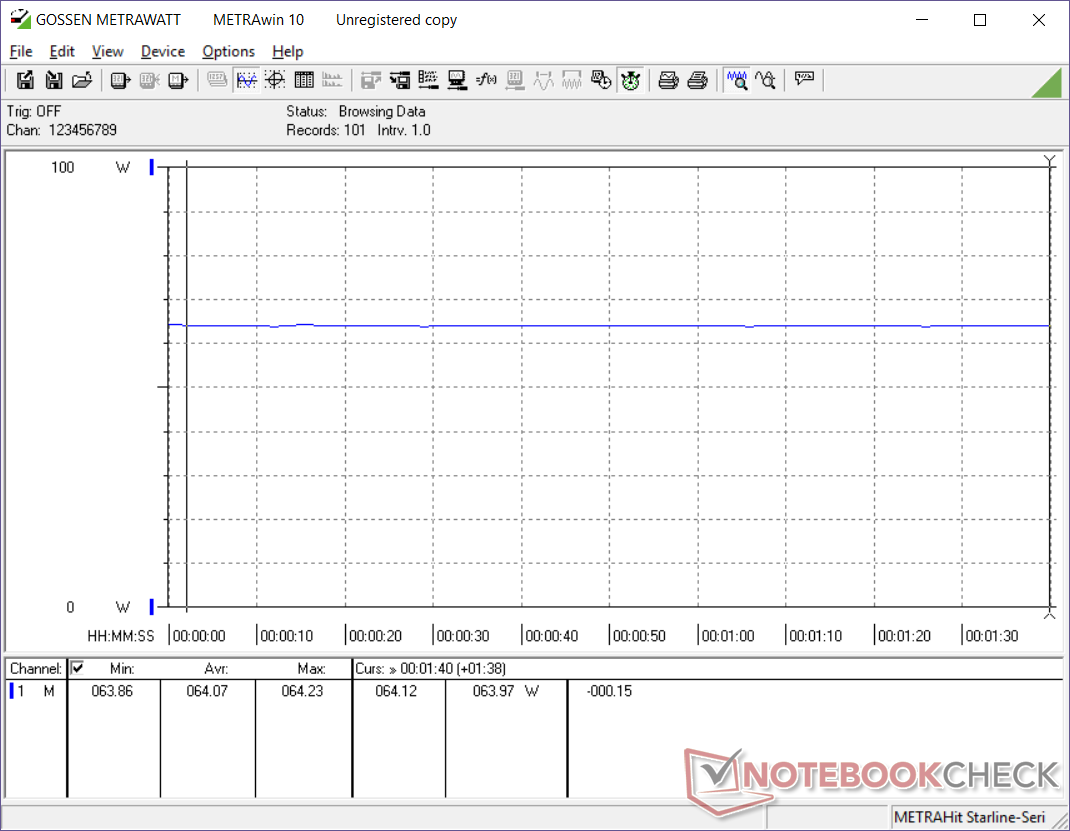
Task: Open the Edit menu
Action: 61,51
